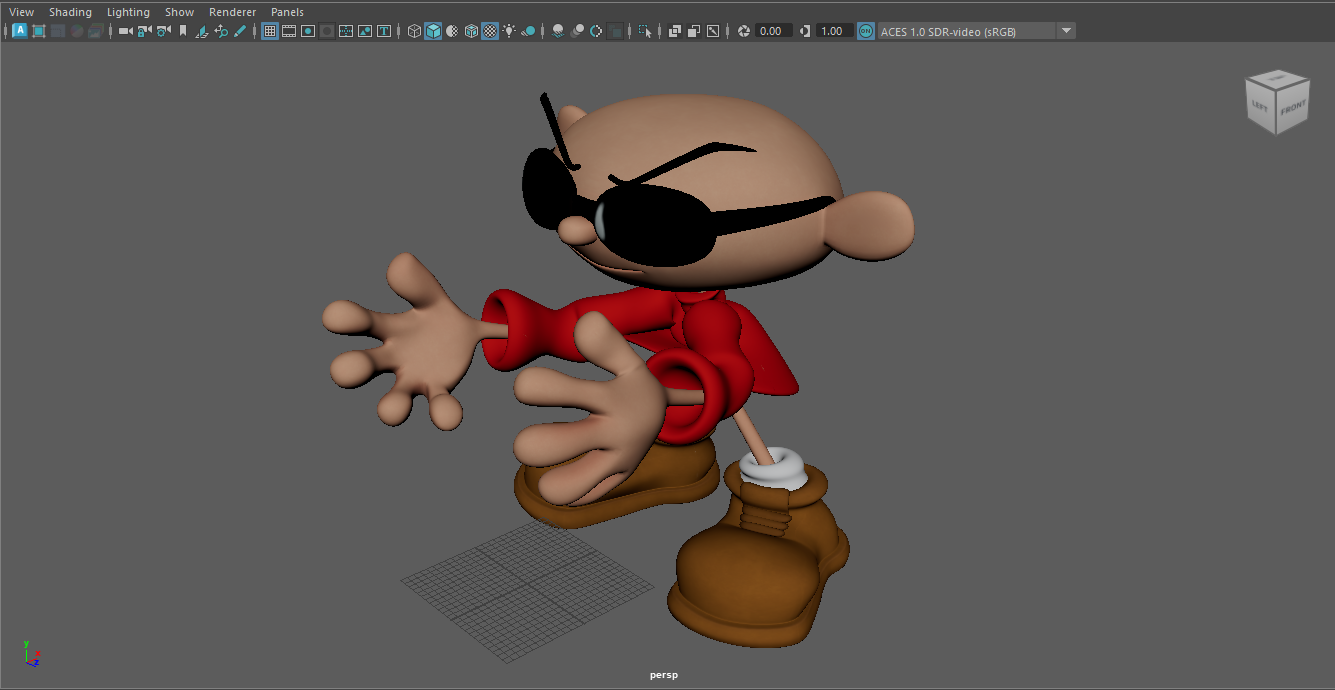
Task: Toggle the Textured checkerboard icon
Action: [490, 31]
